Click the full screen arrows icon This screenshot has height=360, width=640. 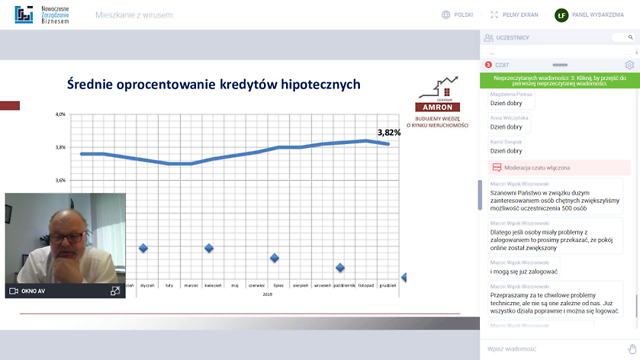pyautogui.click(x=494, y=15)
